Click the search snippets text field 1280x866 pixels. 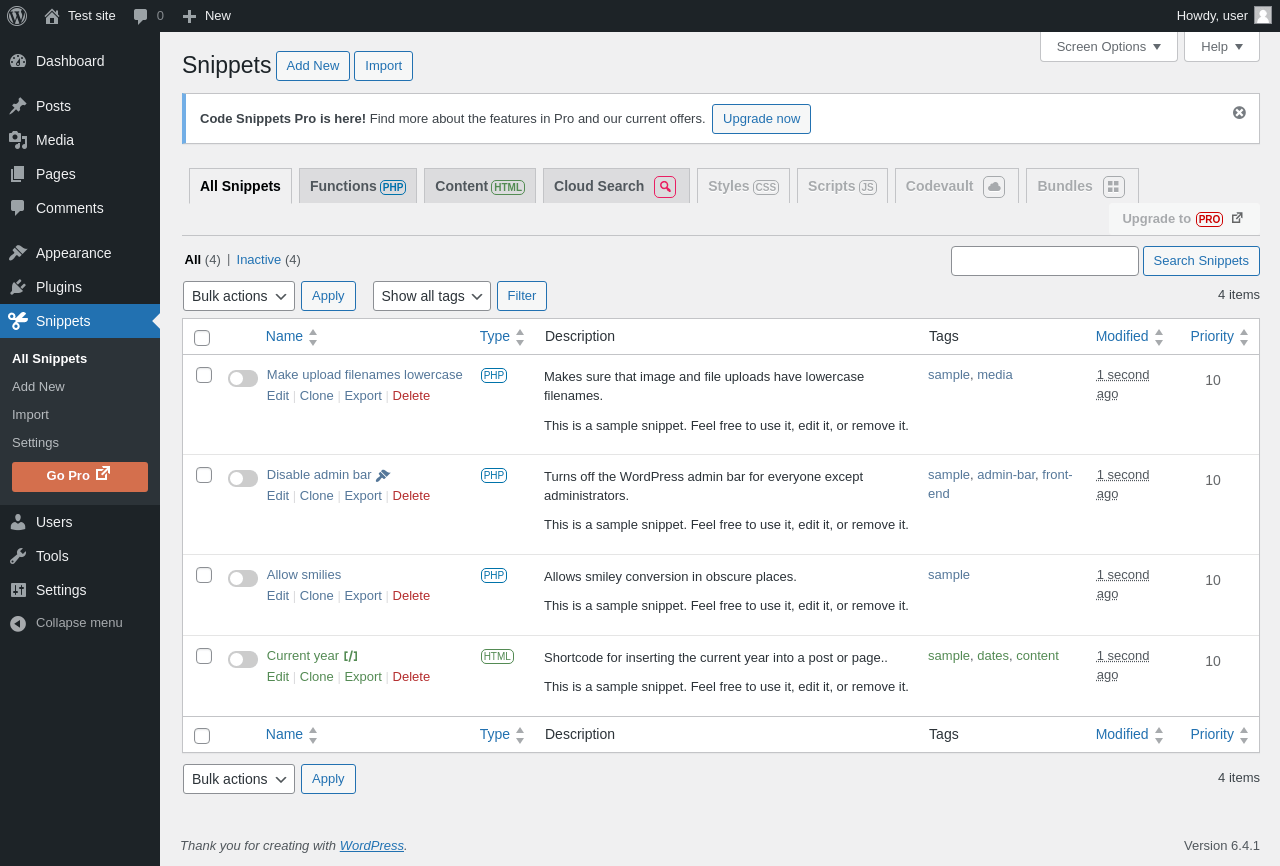tap(1044, 261)
